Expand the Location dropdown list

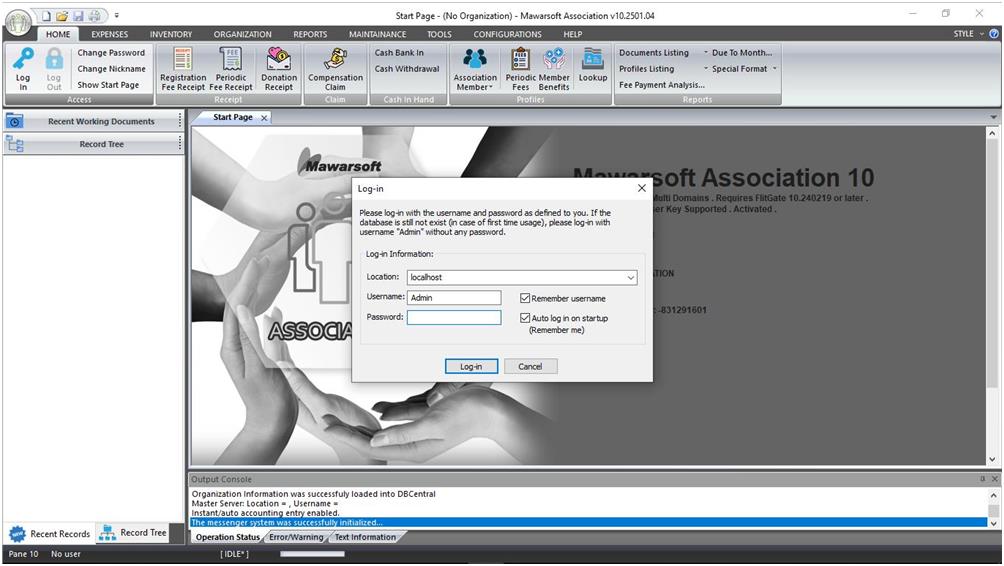(630, 278)
